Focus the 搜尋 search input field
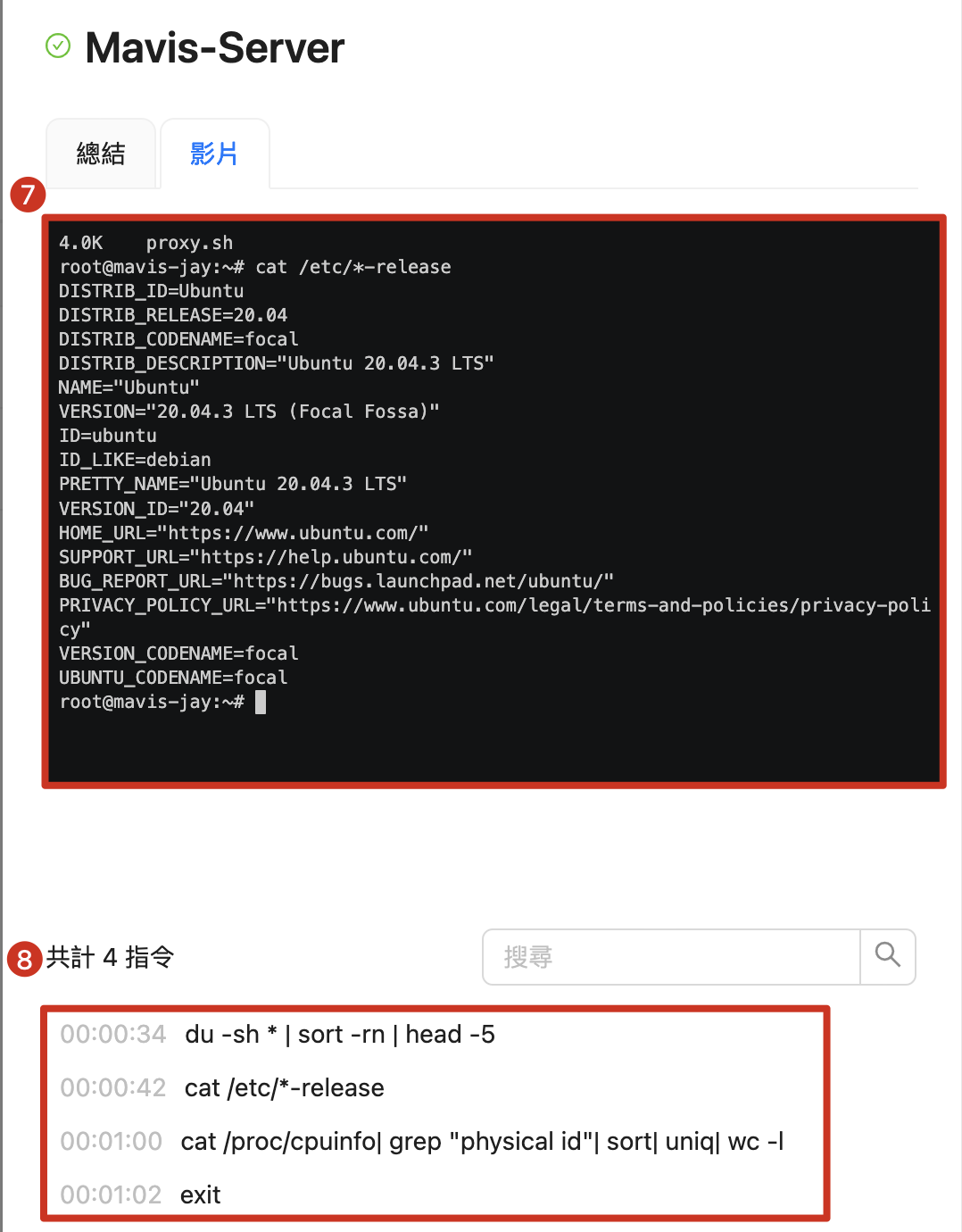 (x=671, y=957)
